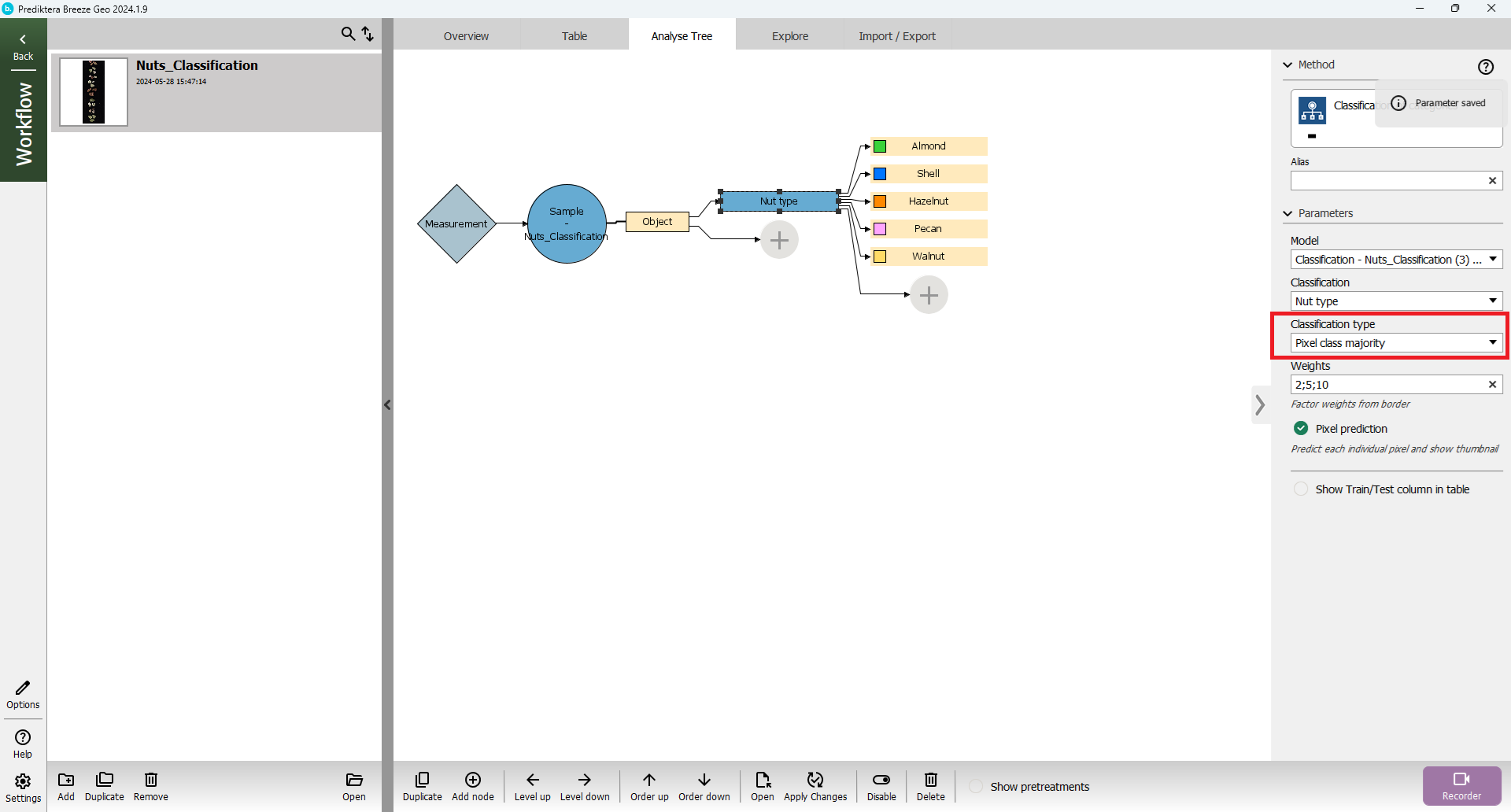Click the Disable node icon
Screen dimensions: 1511x812
coord(881,780)
